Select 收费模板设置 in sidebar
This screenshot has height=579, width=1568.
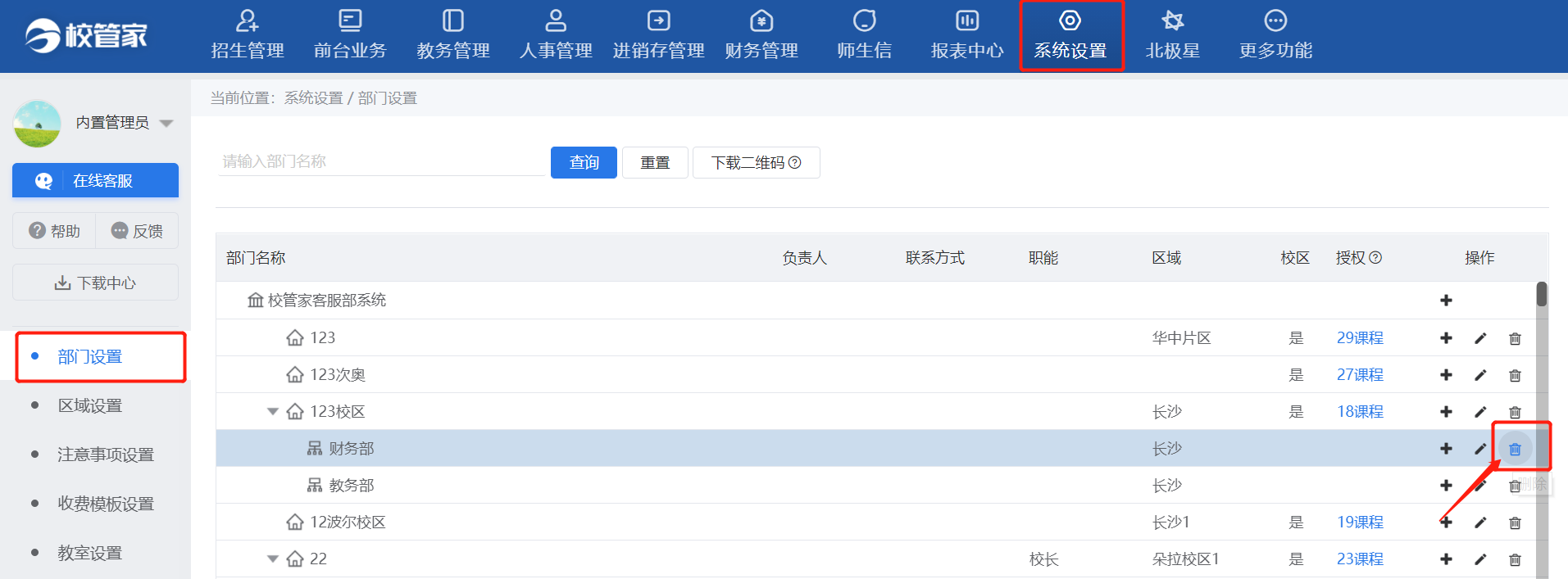(x=106, y=504)
